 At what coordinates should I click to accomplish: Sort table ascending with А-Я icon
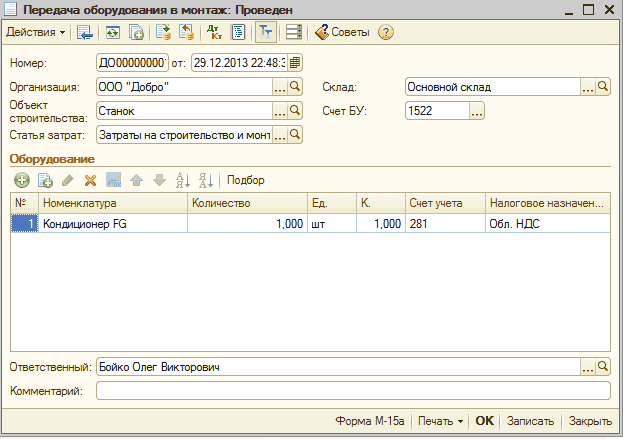(183, 180)
